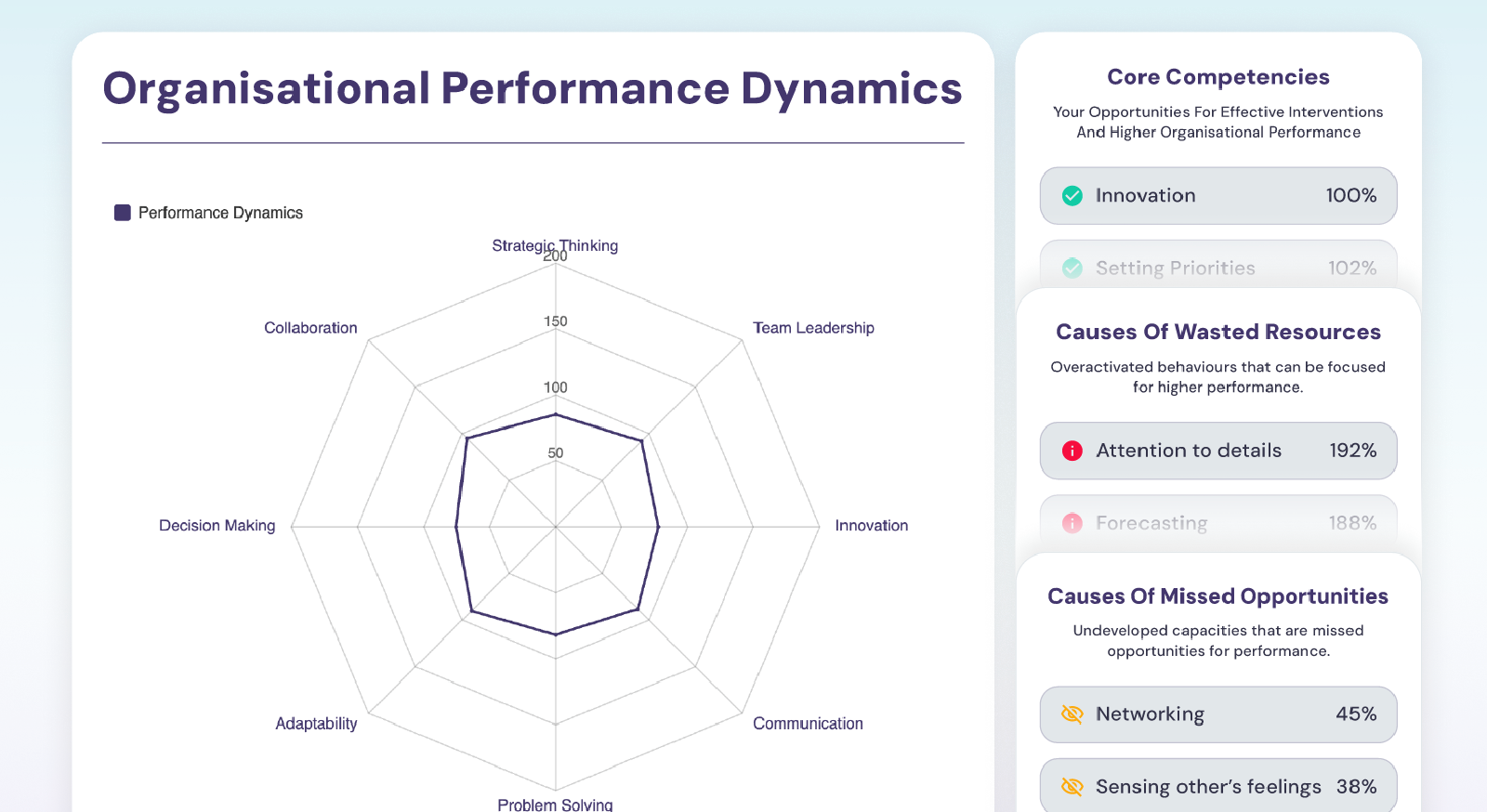Click the Collaboration axis label
Image resolution: width=1487 pixels, height=812 pixels.
point(310,328)
